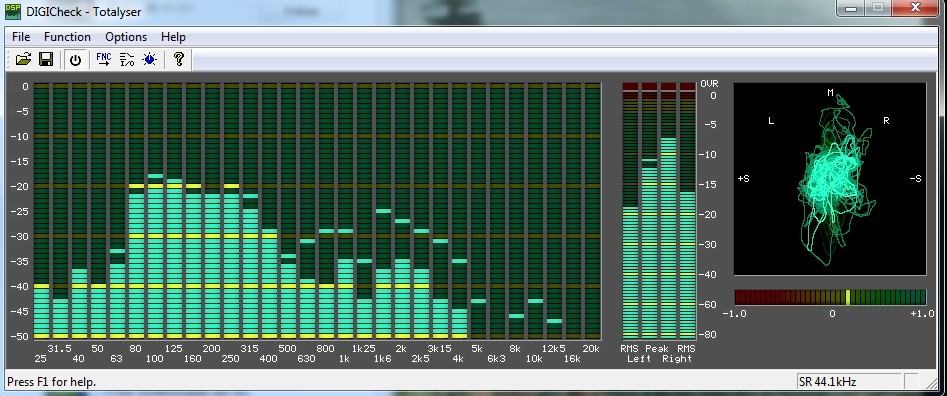Click the blue knob settings icon

click(150, 59)
